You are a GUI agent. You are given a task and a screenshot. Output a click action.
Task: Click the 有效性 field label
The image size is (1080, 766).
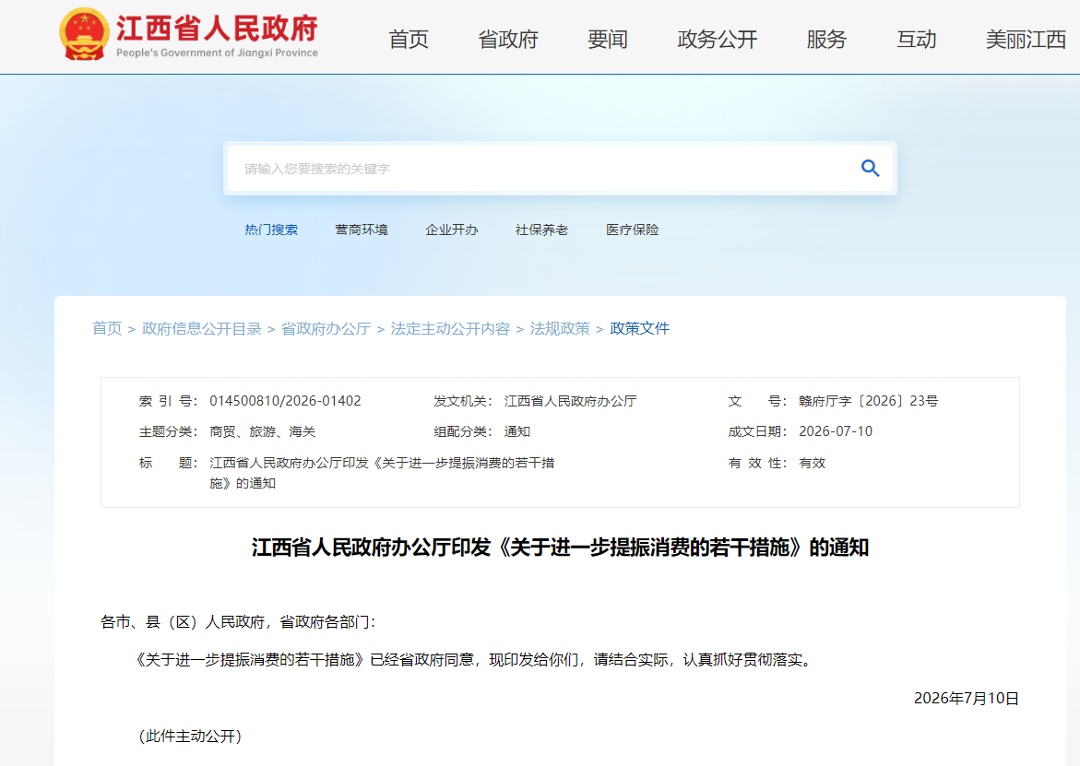click(758, 463)
